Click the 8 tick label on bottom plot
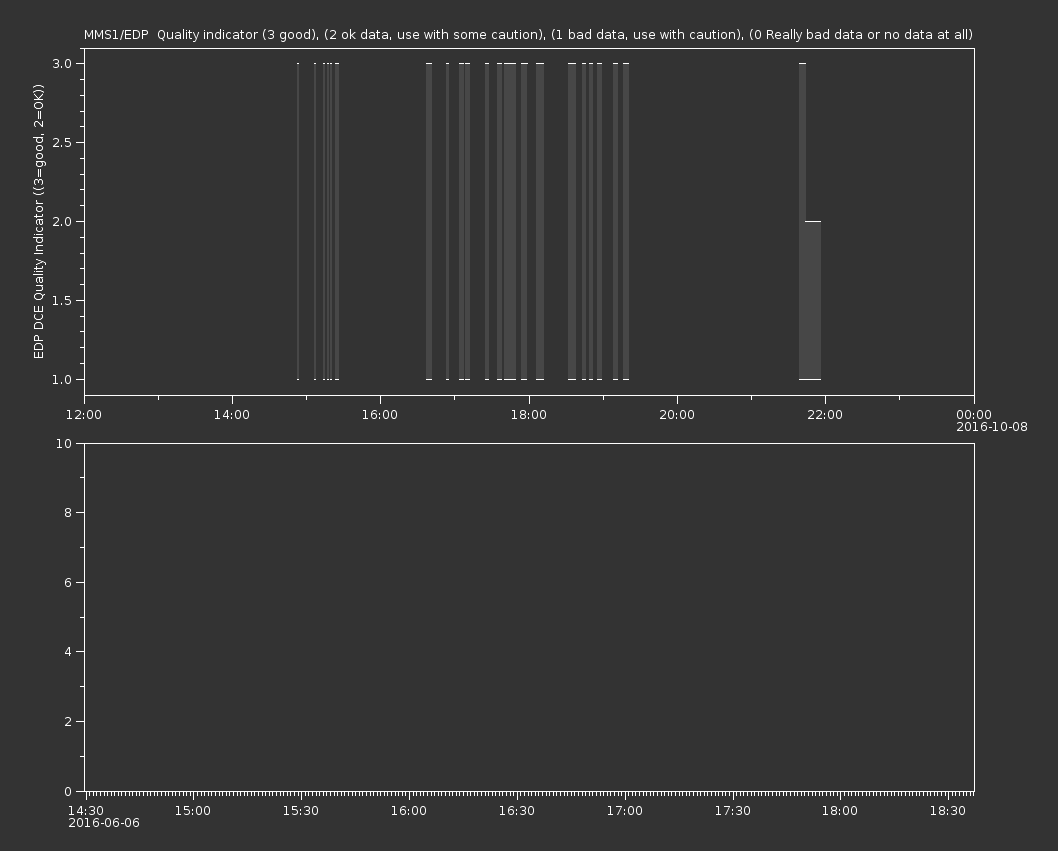 point(68,513)
